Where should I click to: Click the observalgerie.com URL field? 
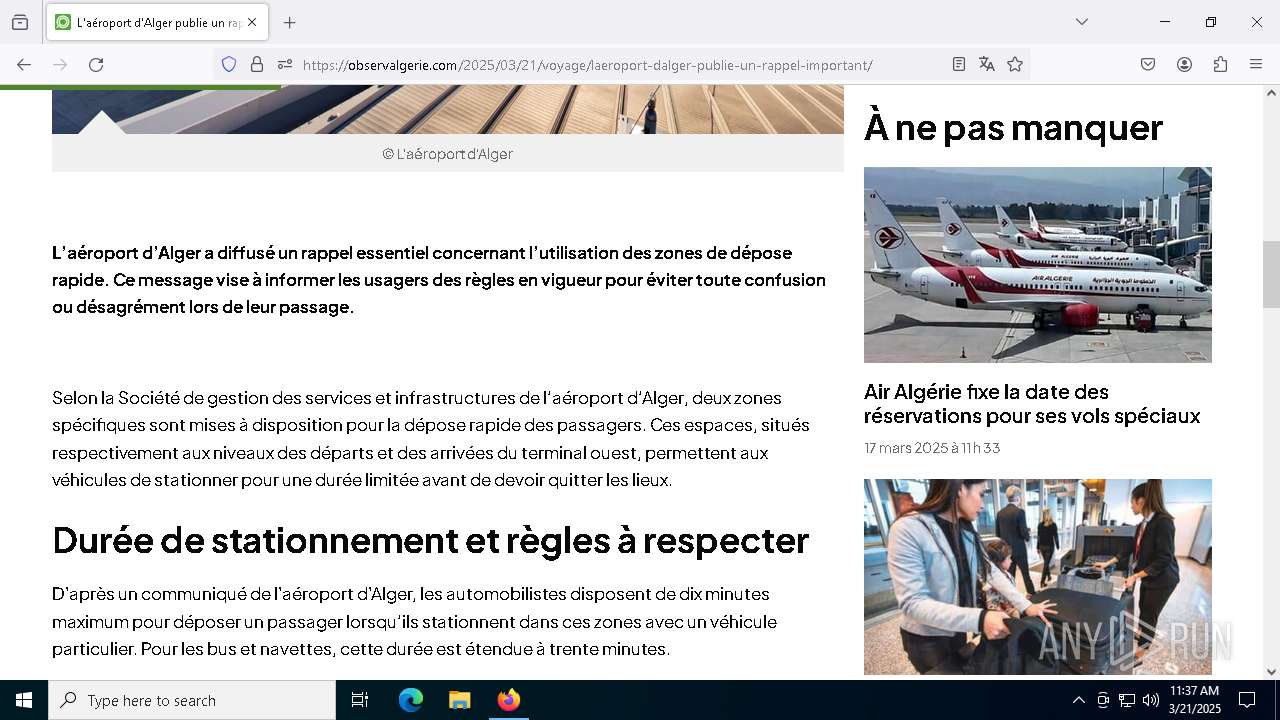pyautogui.click(x=620, y=65)
